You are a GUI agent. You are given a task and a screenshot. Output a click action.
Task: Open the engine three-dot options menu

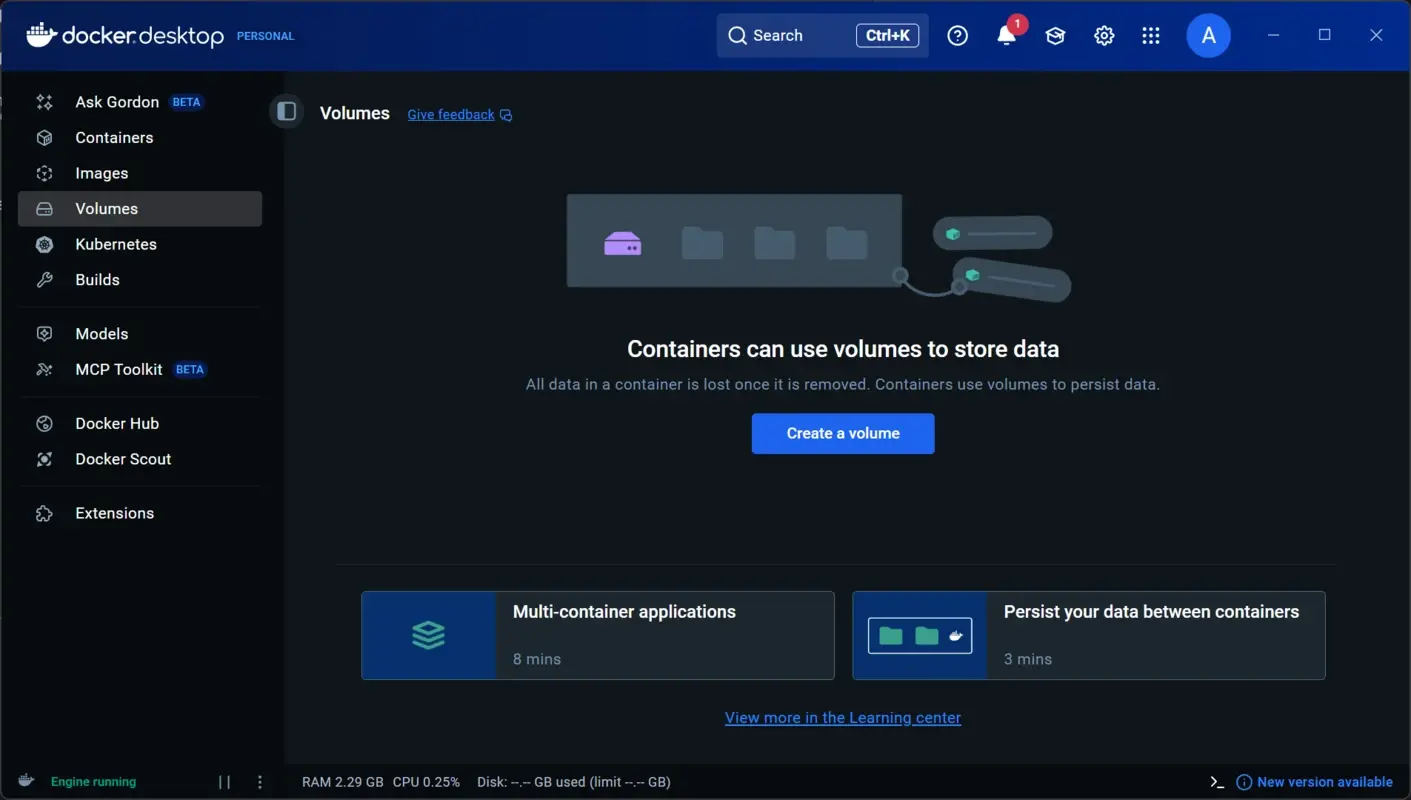(259, 781)
